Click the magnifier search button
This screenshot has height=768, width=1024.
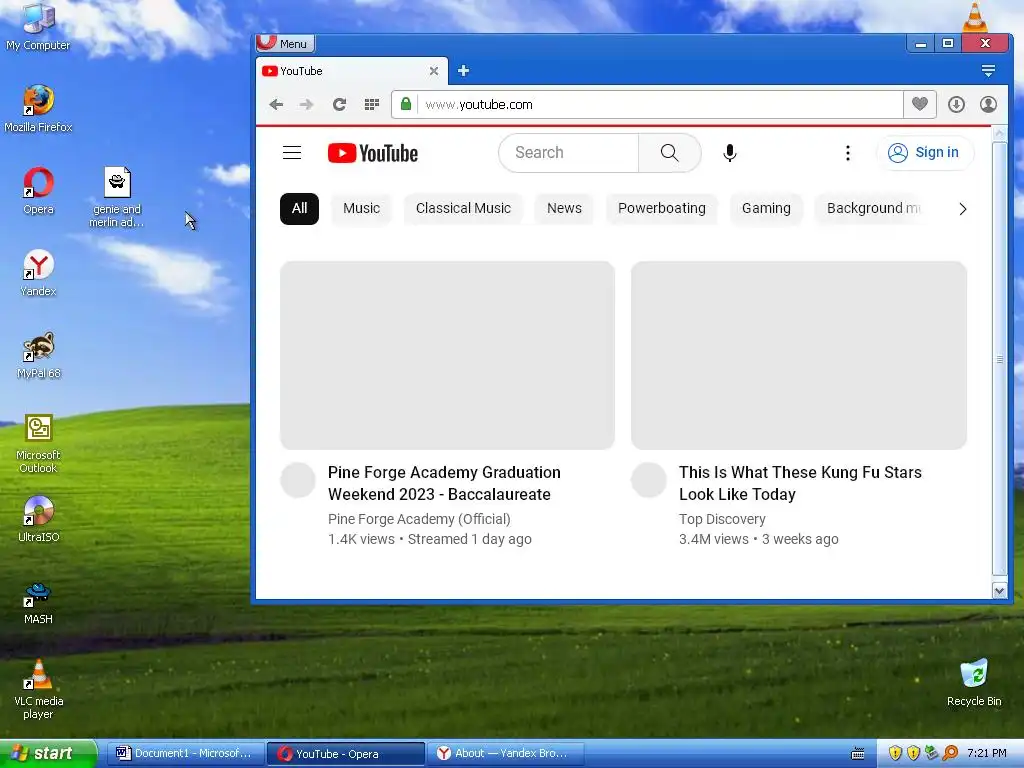click(669, 153)
